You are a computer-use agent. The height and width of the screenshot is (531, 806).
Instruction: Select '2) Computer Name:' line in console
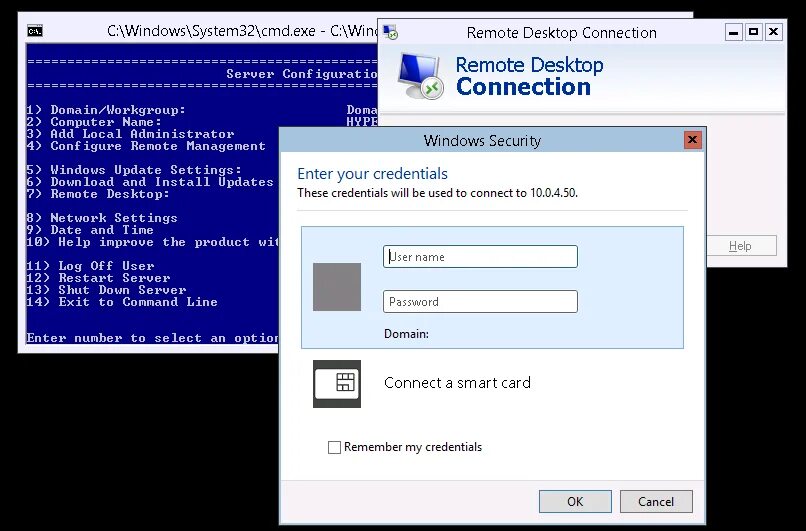[94, 122]
